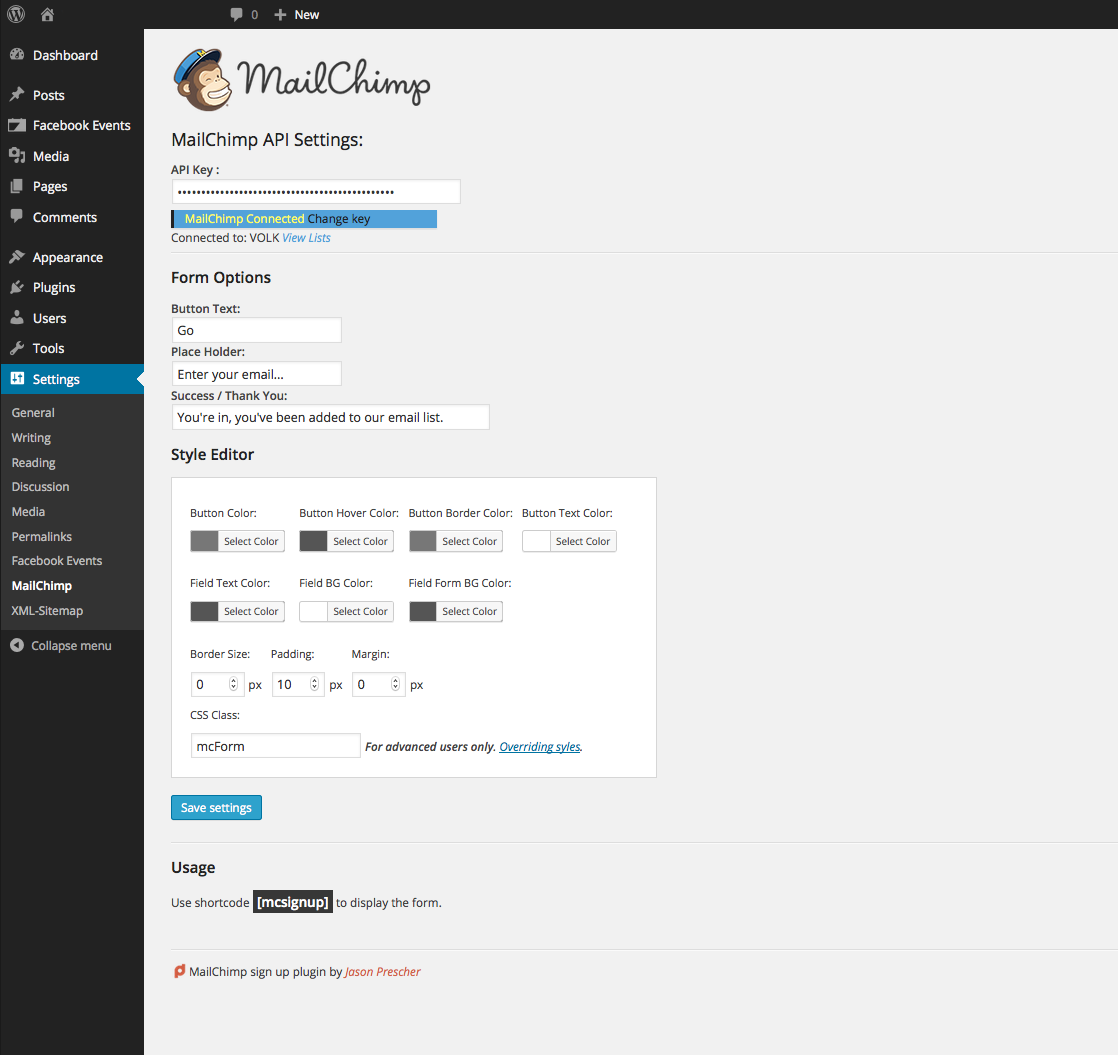The image size is (1118, 1055).
Task: Click the Media sidebar icon
Action: coord(17,155)
